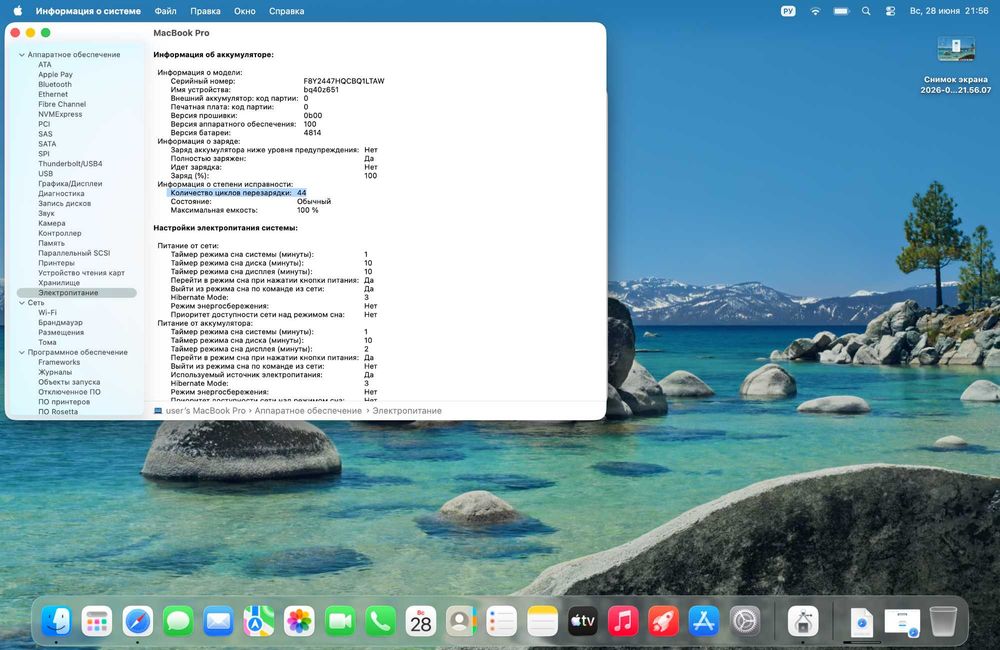Open Messages app in Dock

[x=178, y=621]
